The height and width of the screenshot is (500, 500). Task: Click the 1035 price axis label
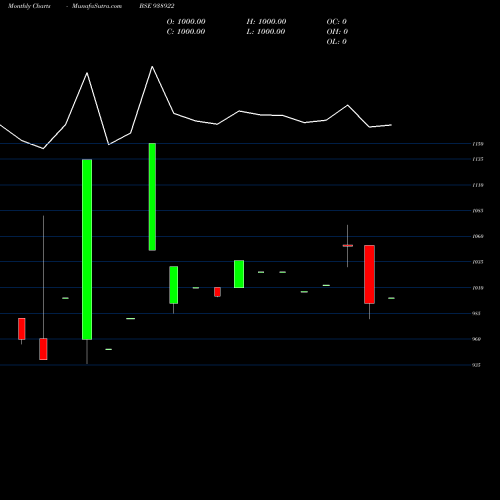point(478,262)
